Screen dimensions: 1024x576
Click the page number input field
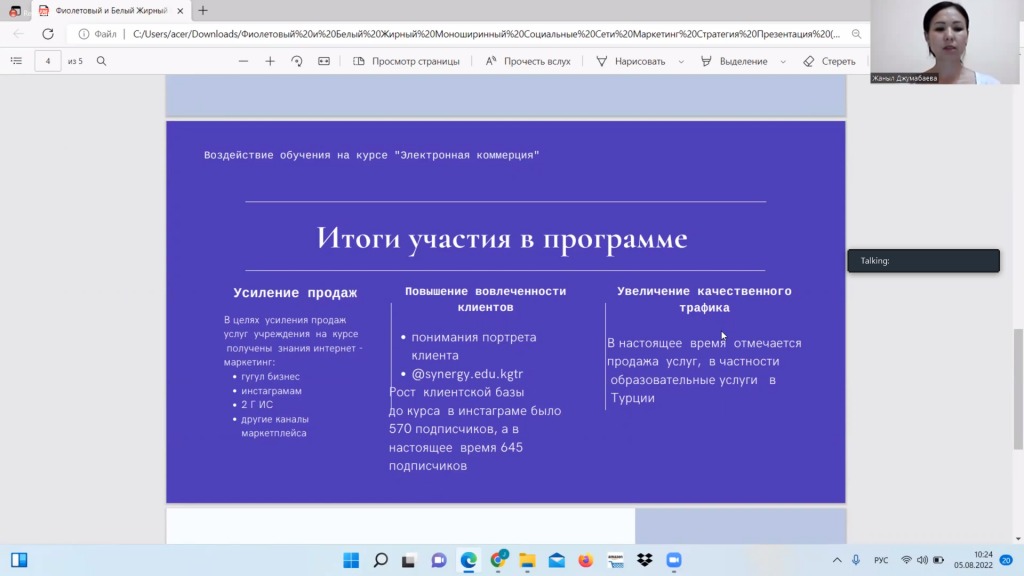click(48, 61)
